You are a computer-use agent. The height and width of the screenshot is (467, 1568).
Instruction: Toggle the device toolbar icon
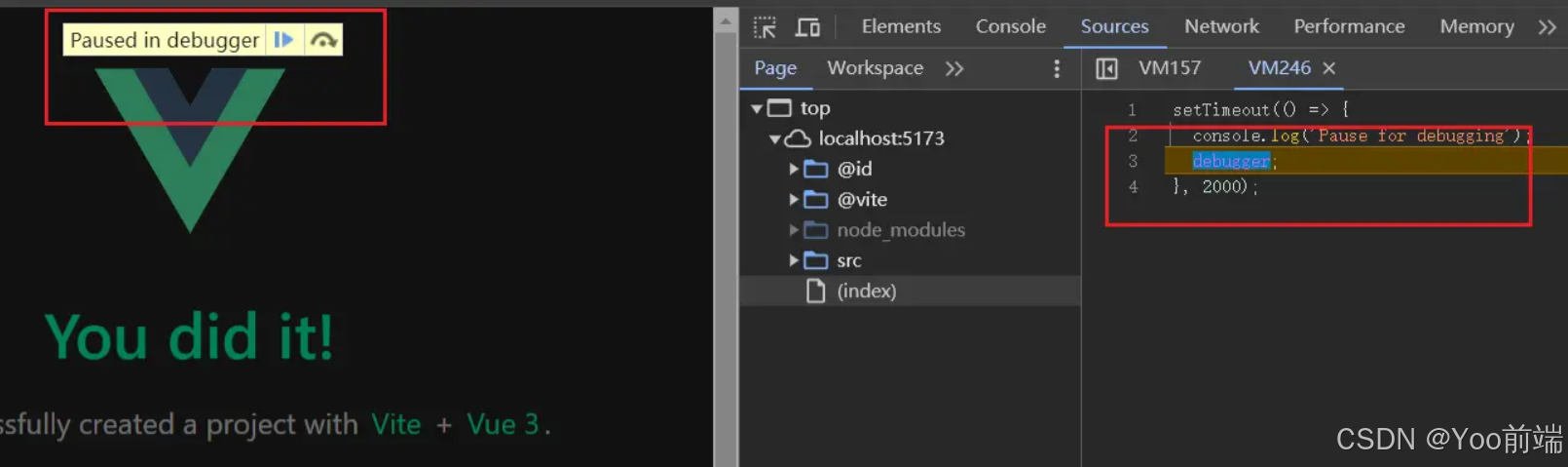807,27
